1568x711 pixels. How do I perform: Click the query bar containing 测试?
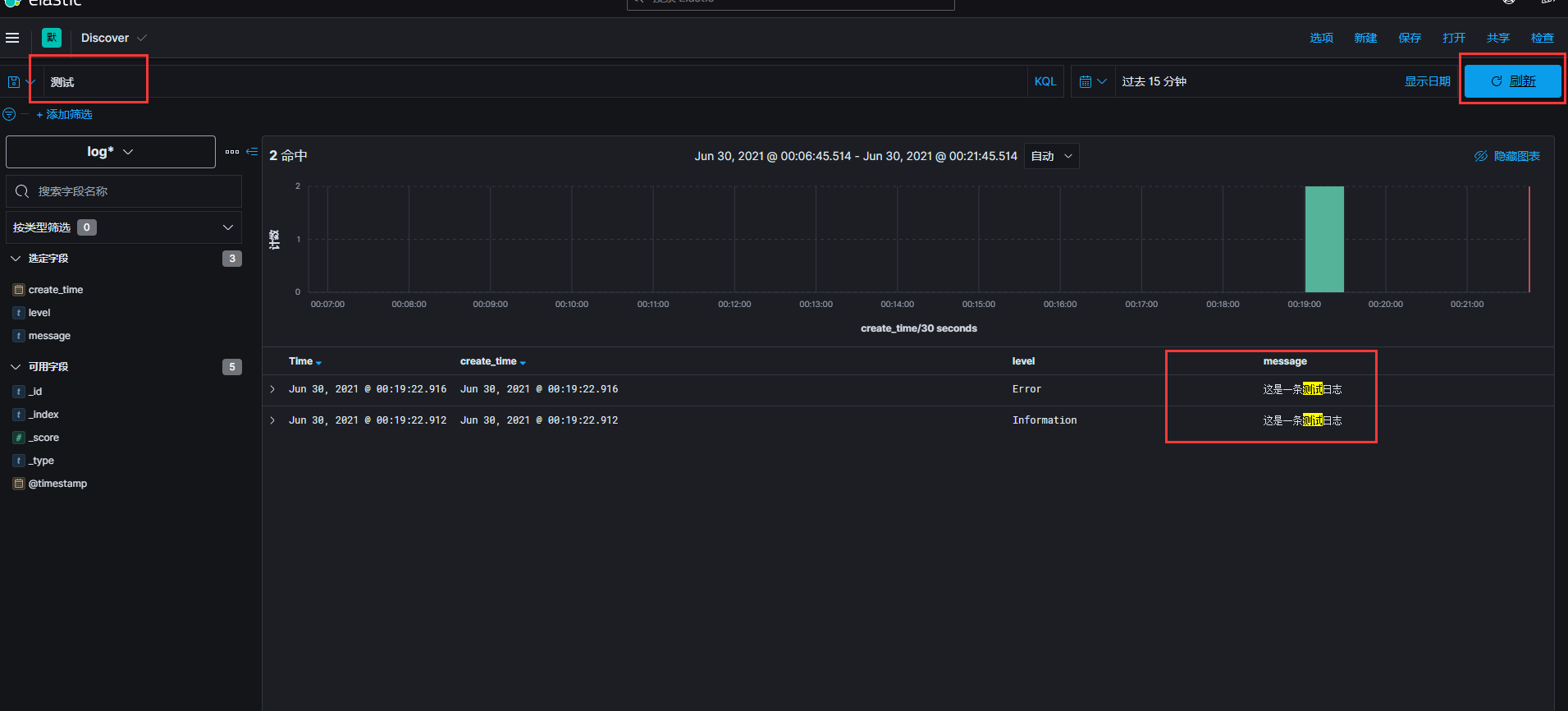pyautogui.click(x=533, y=82)
